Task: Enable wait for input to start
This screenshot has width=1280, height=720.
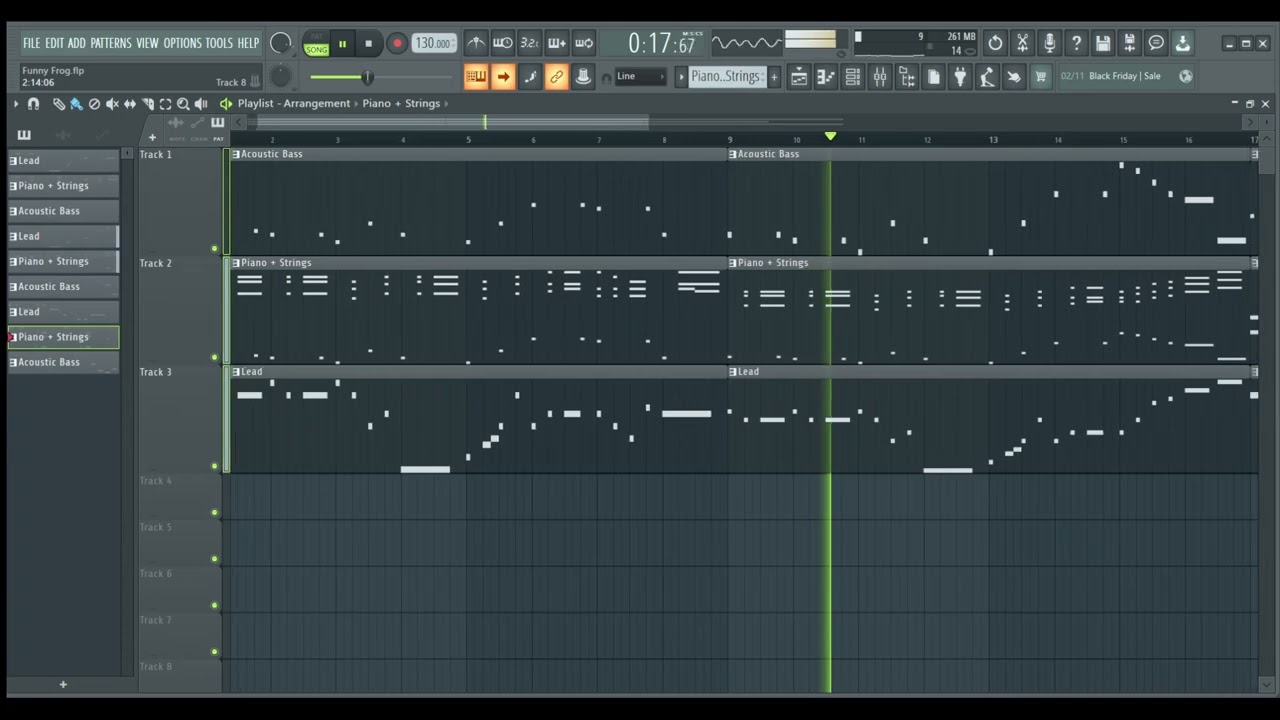Action: 503,43
